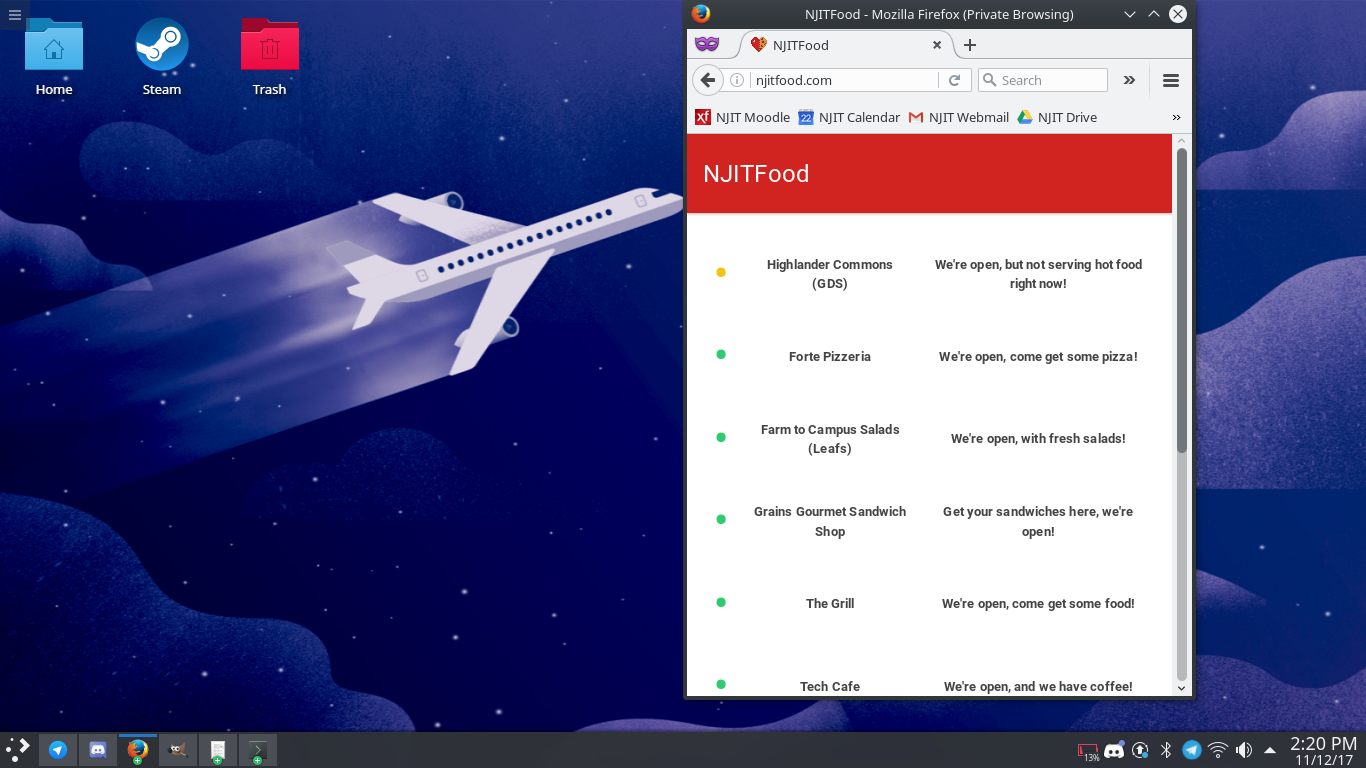Image resolution: width=1366 pixels, height=768 pixels.
Task: Switch to Firefox taskbar entry
Action: click(x=138, y=750)
